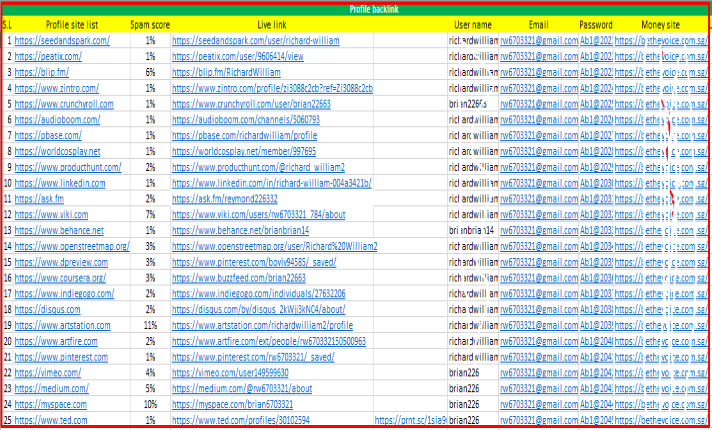
Task: Open the www.behance.net/brianbrian14 live link
Action: (x=239, y=230)
